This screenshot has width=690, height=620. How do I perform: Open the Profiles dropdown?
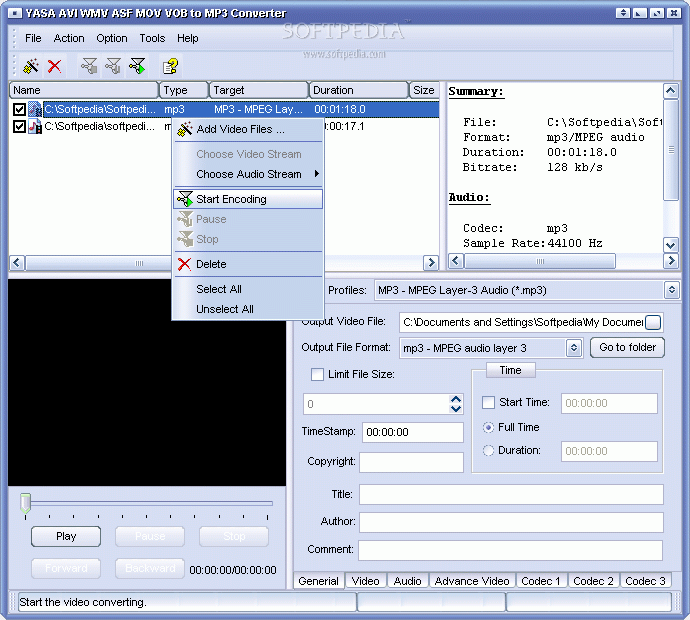pos(672,290)
